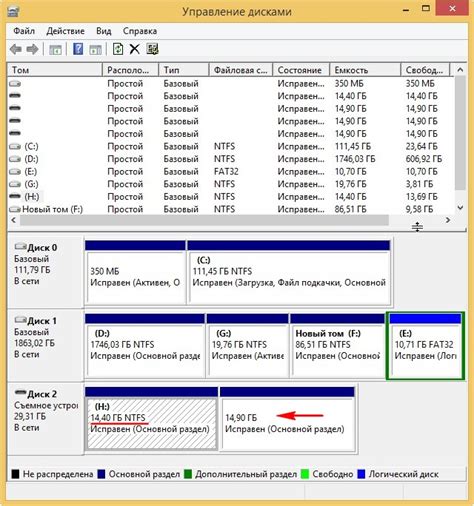Click the Refresh toolbar icon
This screenshot has width=474, height=506.
click(118, 49)
